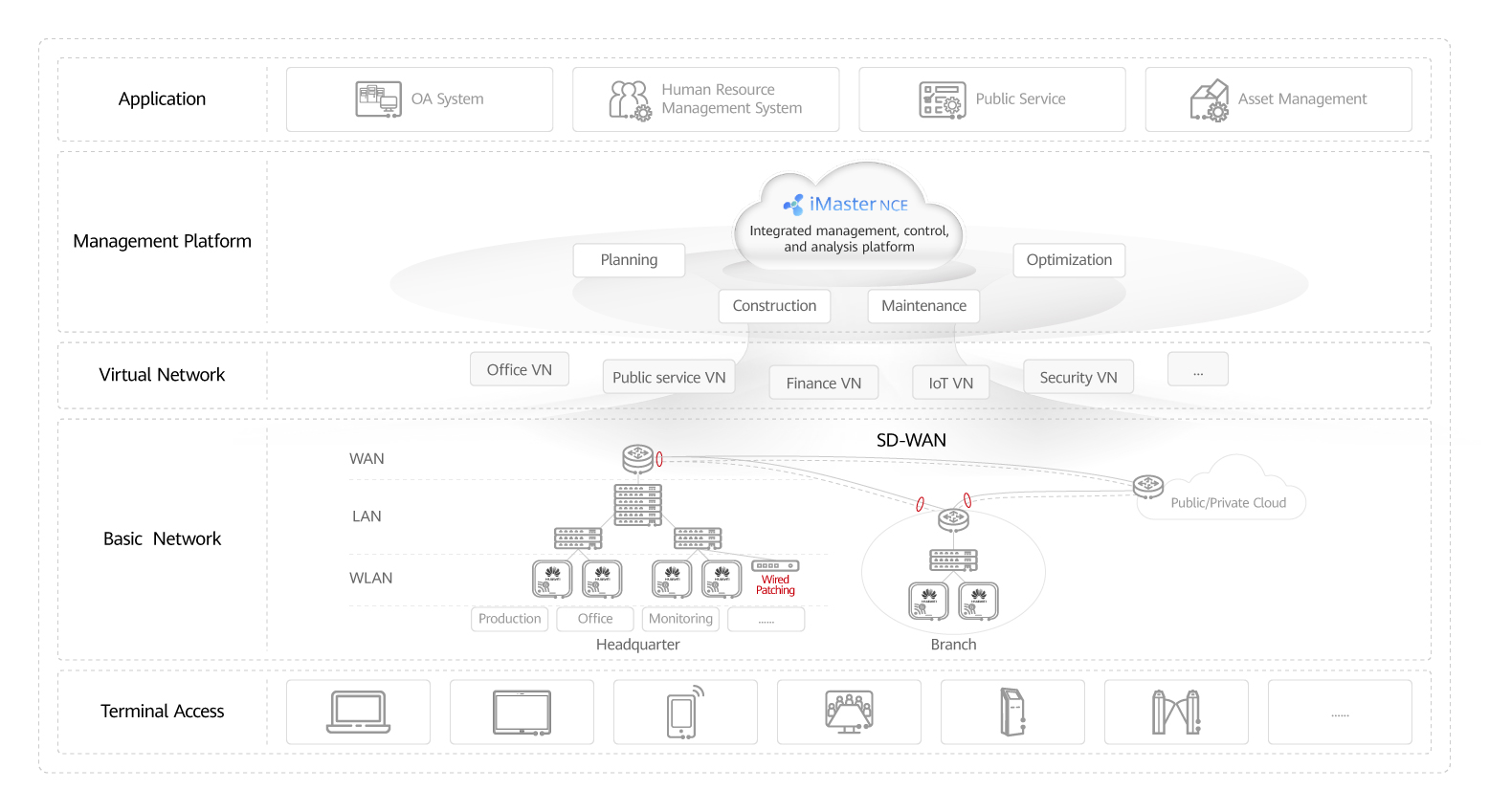Expand the dotted terminal box at far right
The width and height of the screenshot is (1489, 812).
[x=1340, y=712]
